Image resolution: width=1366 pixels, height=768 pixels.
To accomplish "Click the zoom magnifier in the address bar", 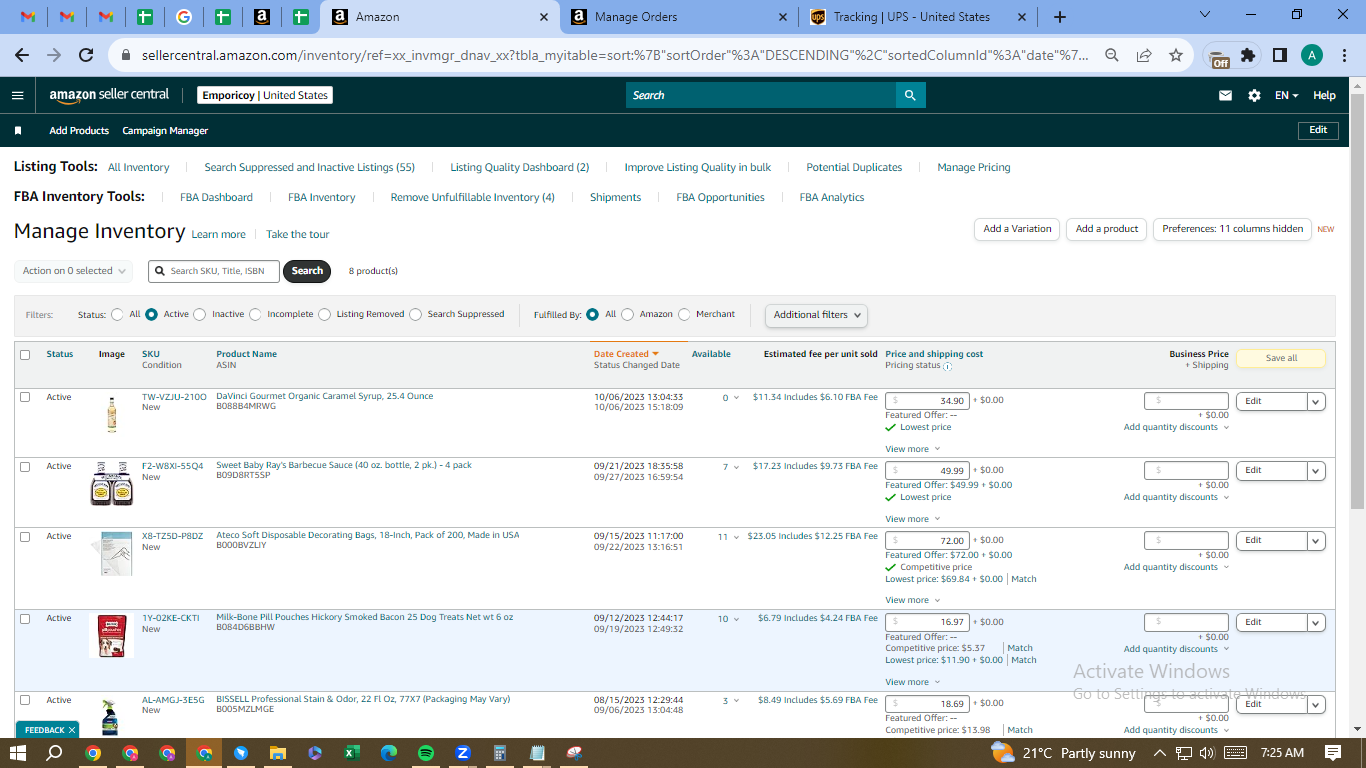I will (x=1111, y=56).
